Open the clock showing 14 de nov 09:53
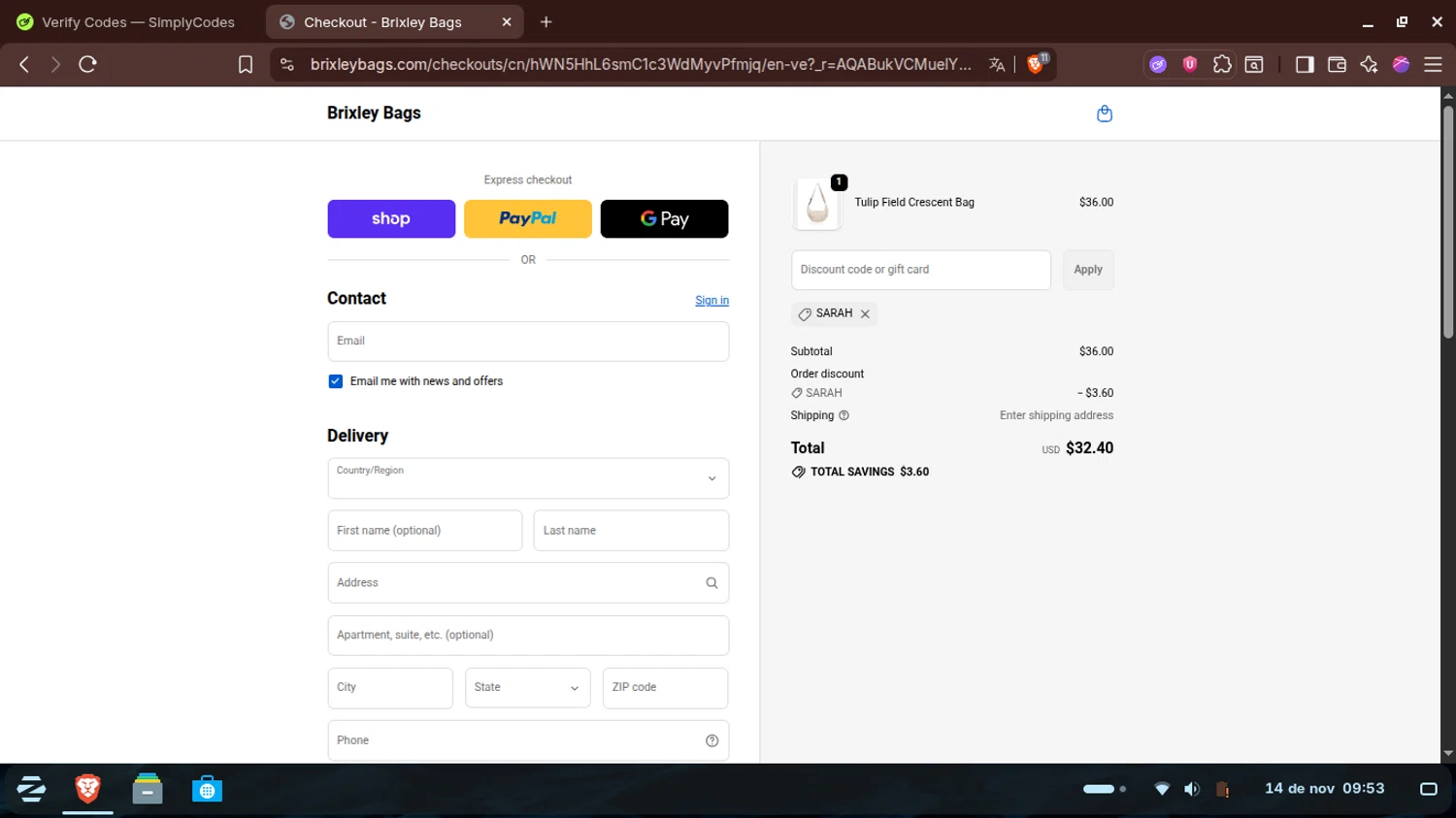The height and width of the screenshot is (818, 1456). (1324, 789)
